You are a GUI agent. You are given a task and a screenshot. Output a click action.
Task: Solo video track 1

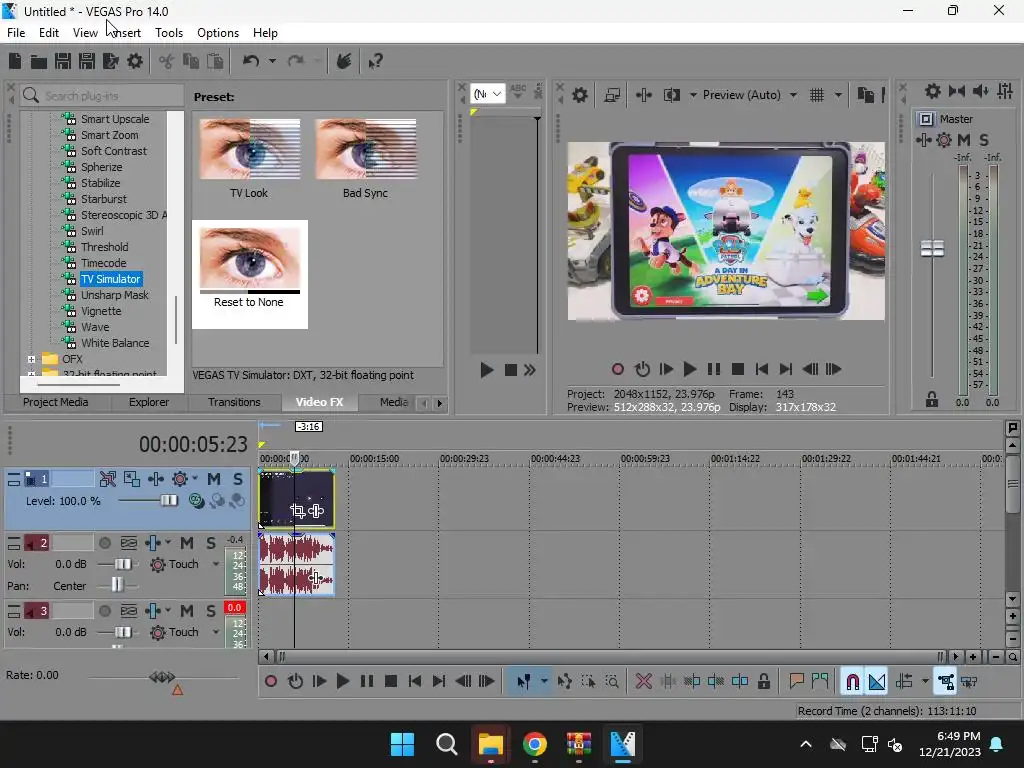(238, 479)
